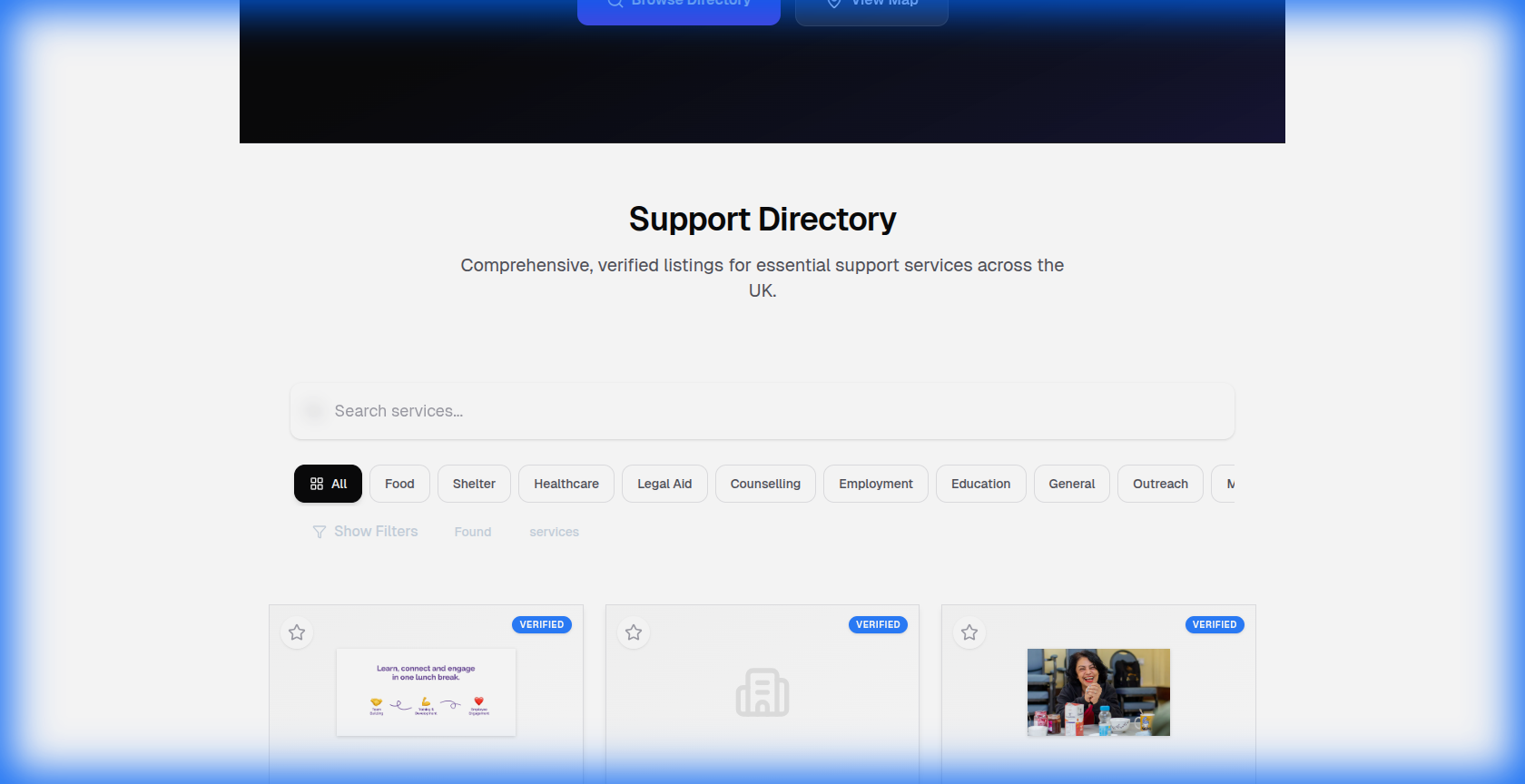Expand the Show Filters panel

tap(376, 531)
